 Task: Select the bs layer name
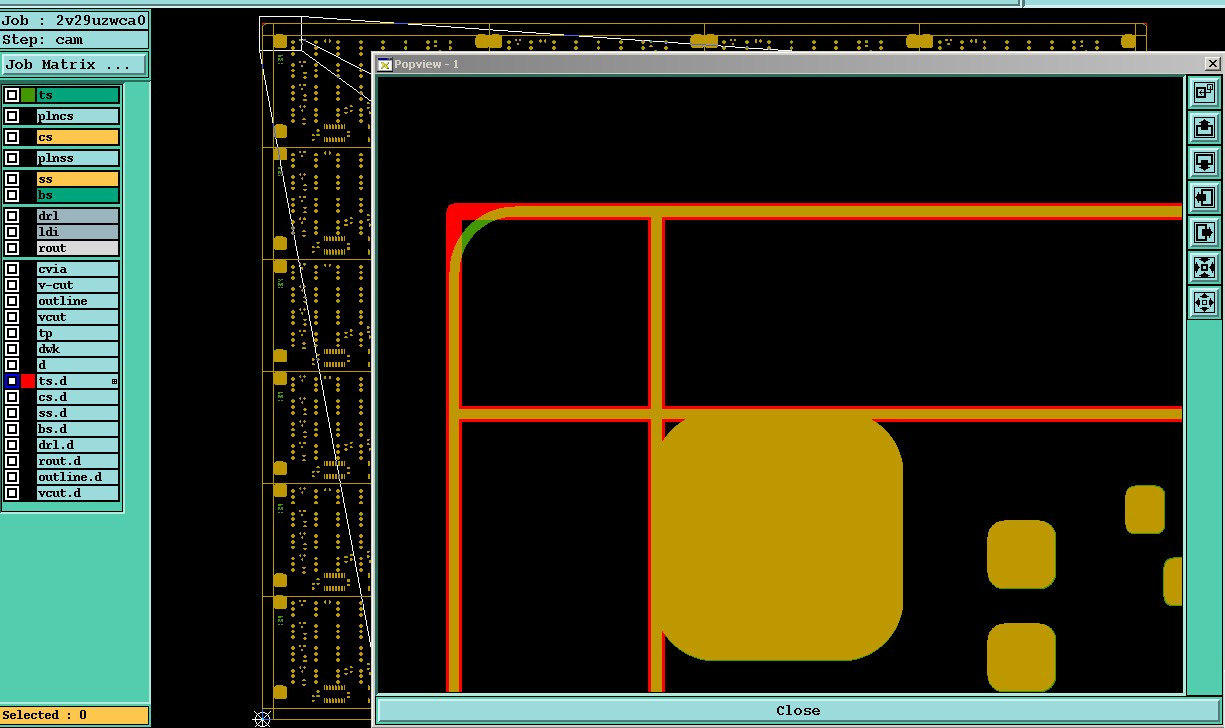click(x=78, y=195)
